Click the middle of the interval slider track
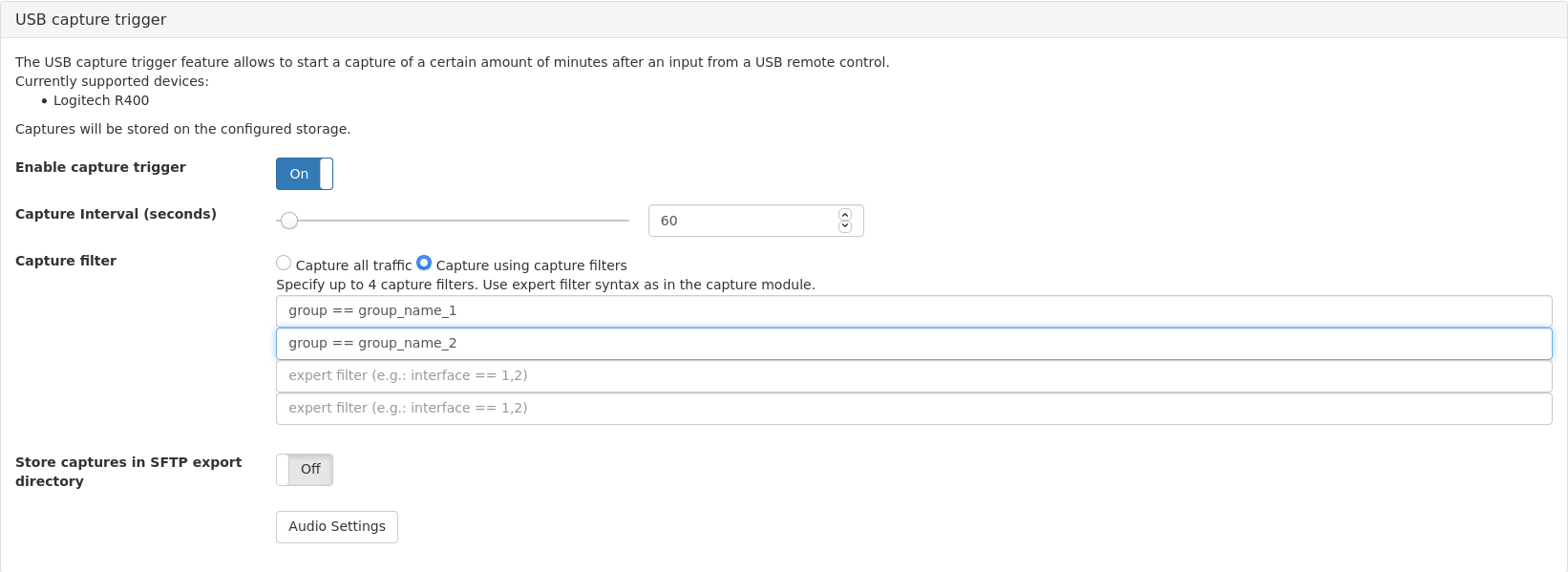1568x572 pixels. pyautogui.click(x=453, y=221)
